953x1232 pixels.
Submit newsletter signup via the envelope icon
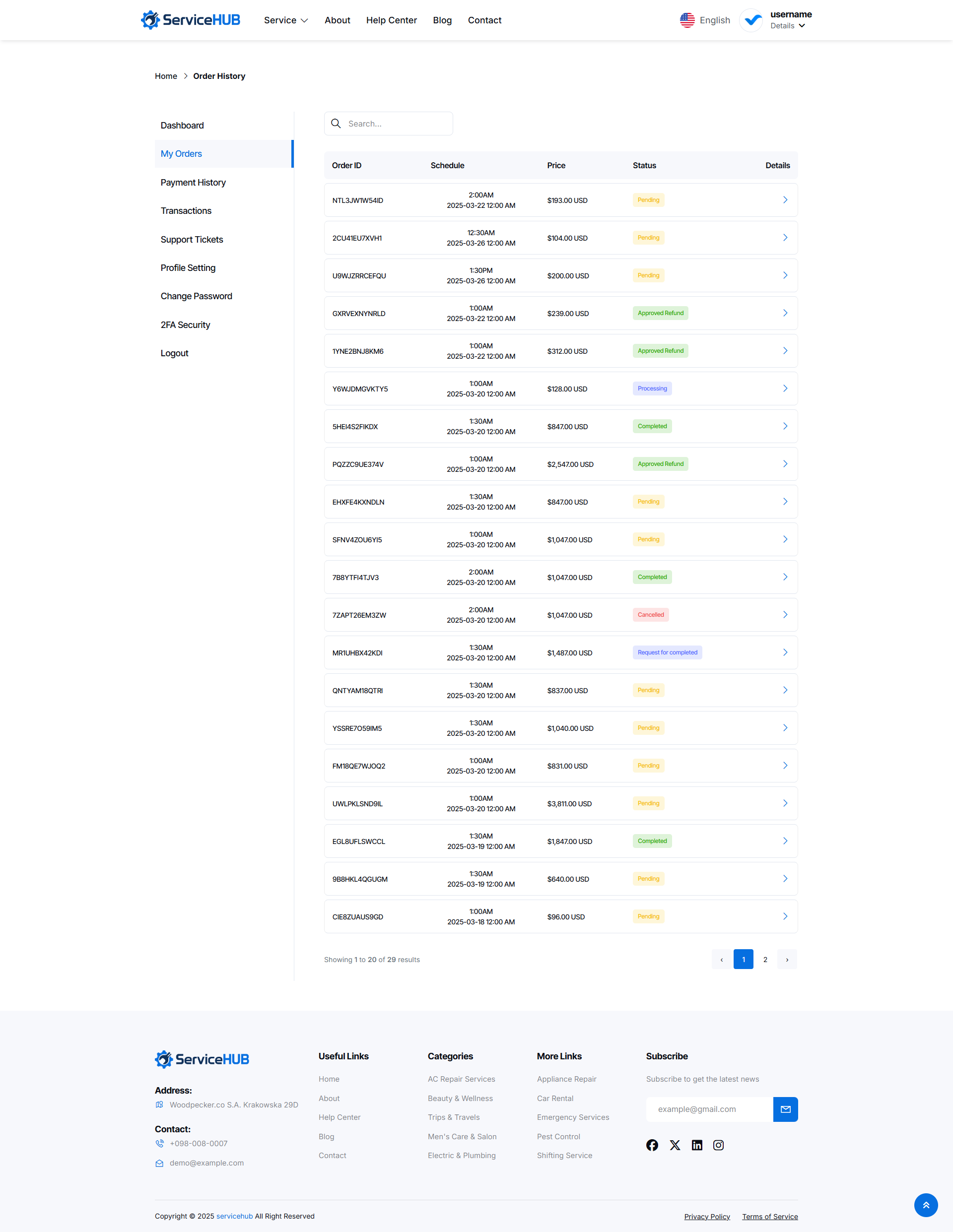(785, 1109)
